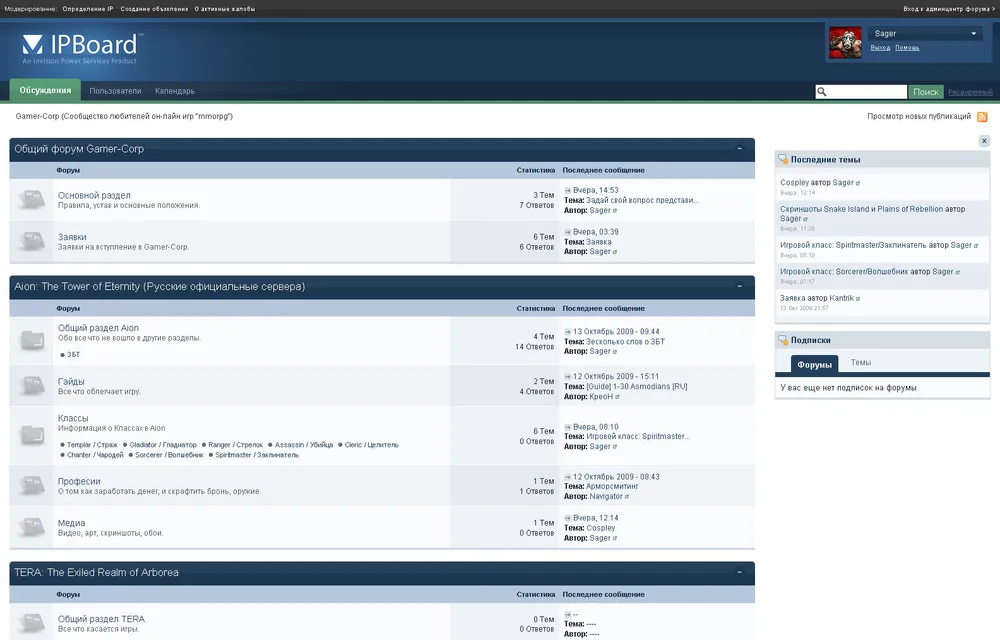Switch to the Темы subscriptions tab
The width and height of the screenshot is (1000, 640).
[x=860, y=363]
